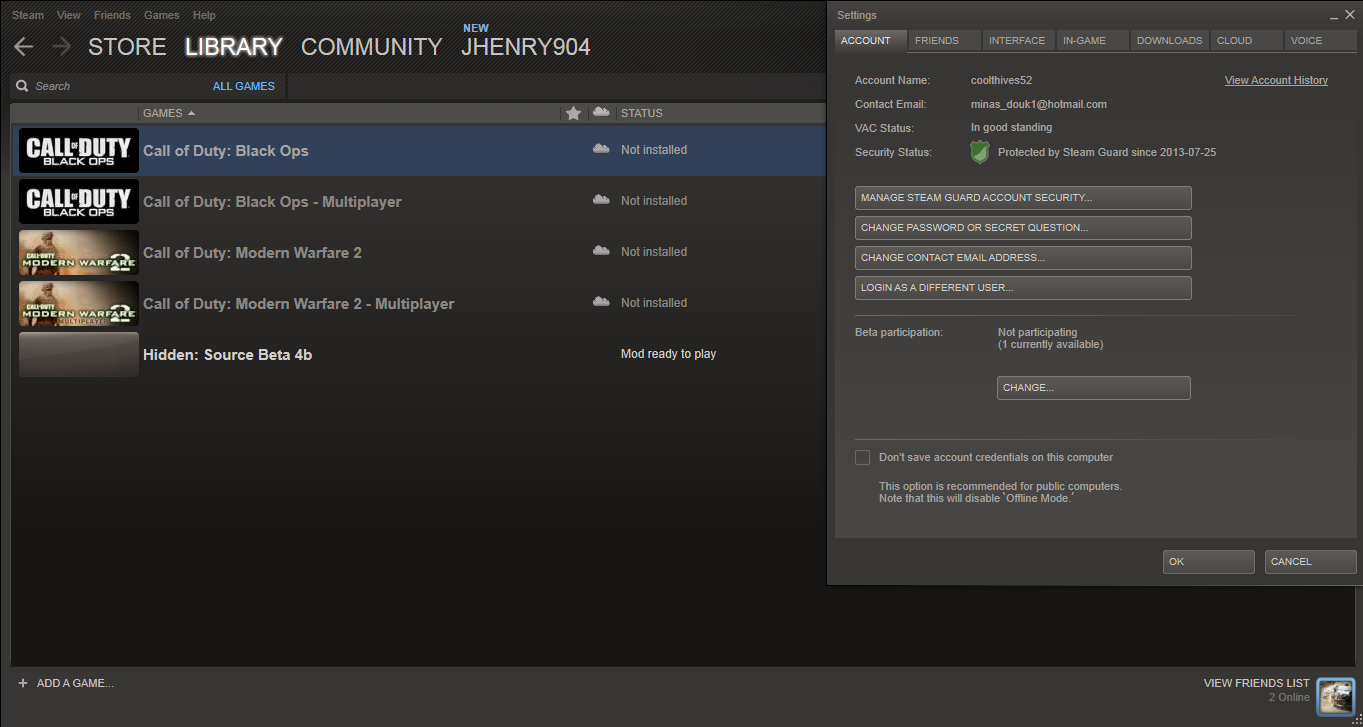Click cloud icon in Modern Warfare 2 row
This screenshot has height=727, width=1363.
(x=601, y=251)
